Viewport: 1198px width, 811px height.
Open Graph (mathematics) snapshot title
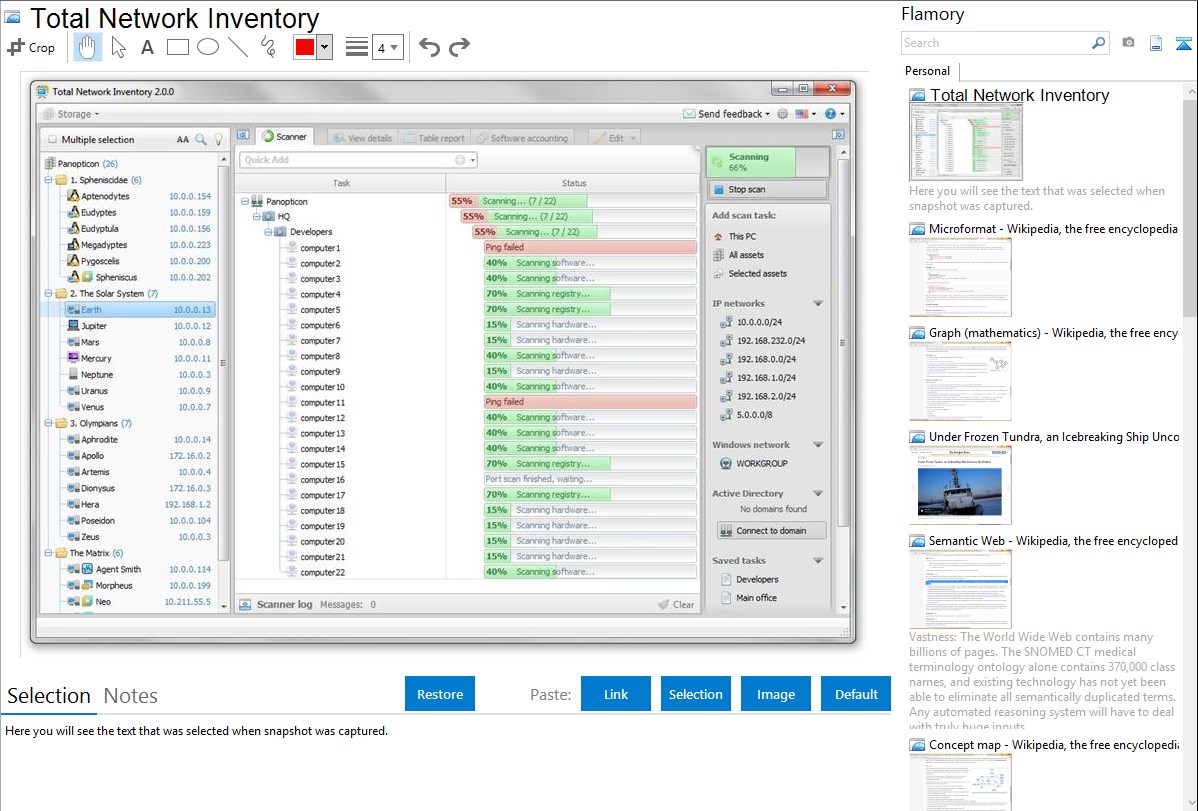pos(1053,333)
